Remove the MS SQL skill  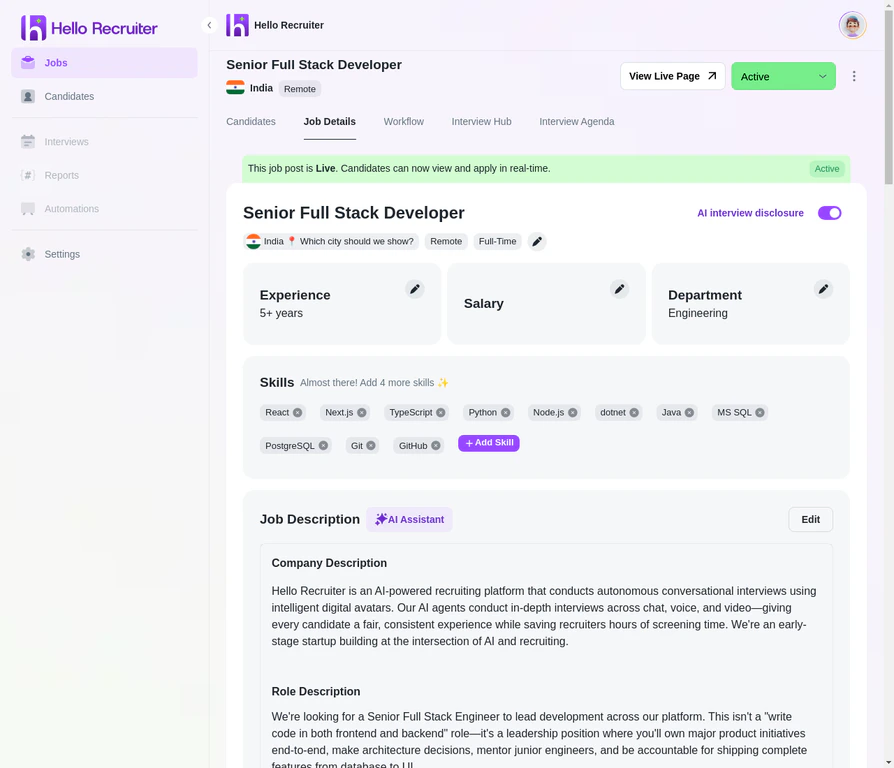[760, 412]
